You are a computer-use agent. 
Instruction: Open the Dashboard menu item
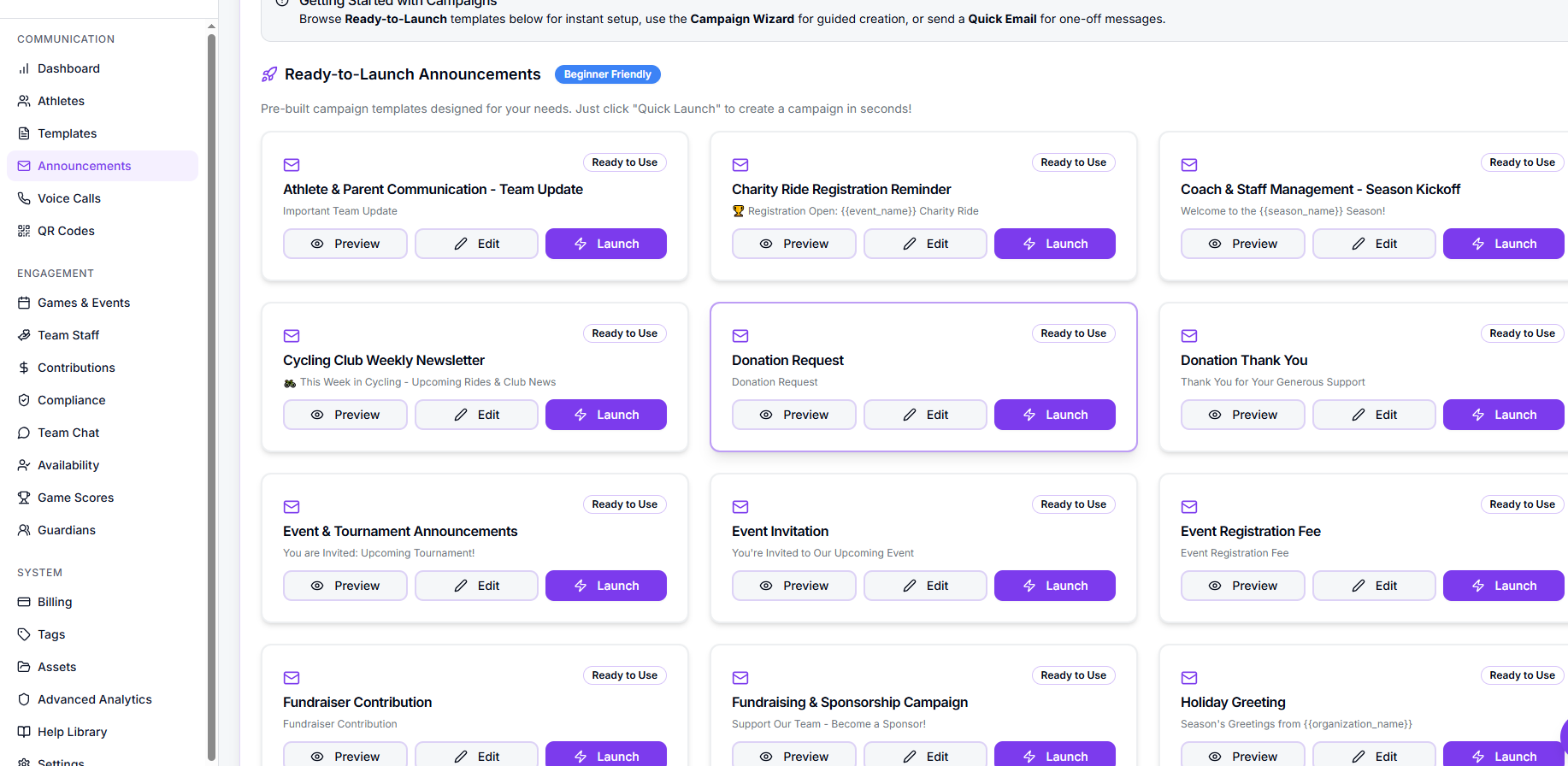(x=68, y=68)
